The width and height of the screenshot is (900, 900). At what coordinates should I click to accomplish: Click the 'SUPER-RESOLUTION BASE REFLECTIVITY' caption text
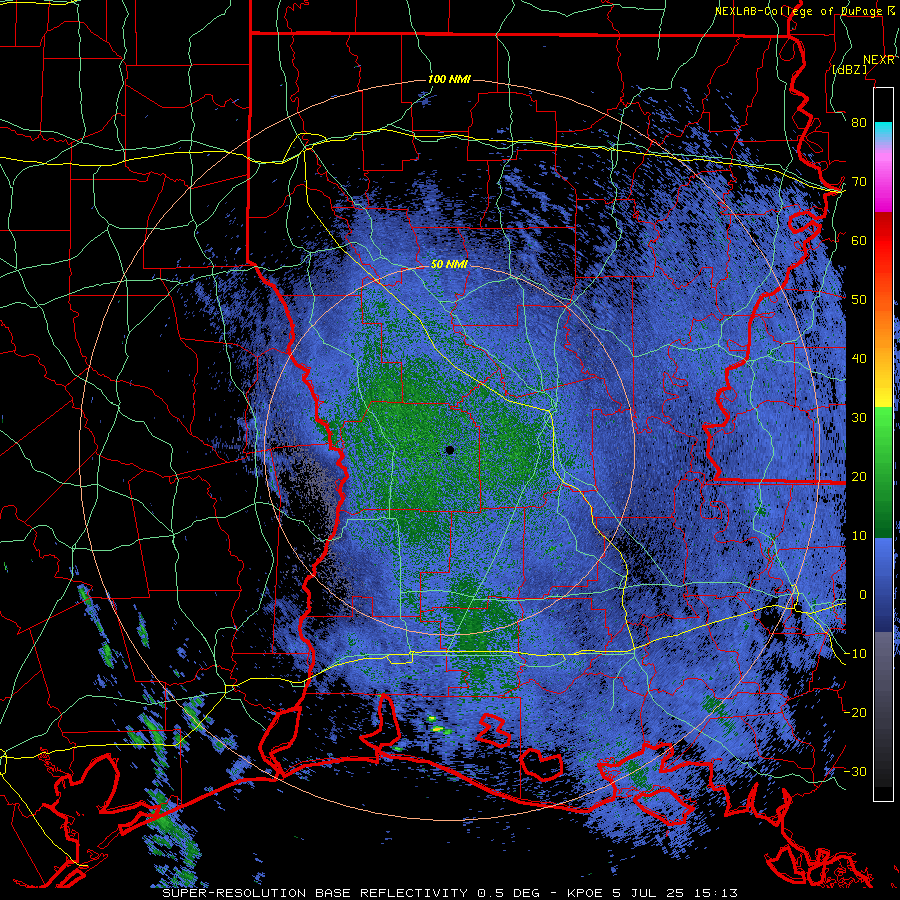click(x=315, y=893)
